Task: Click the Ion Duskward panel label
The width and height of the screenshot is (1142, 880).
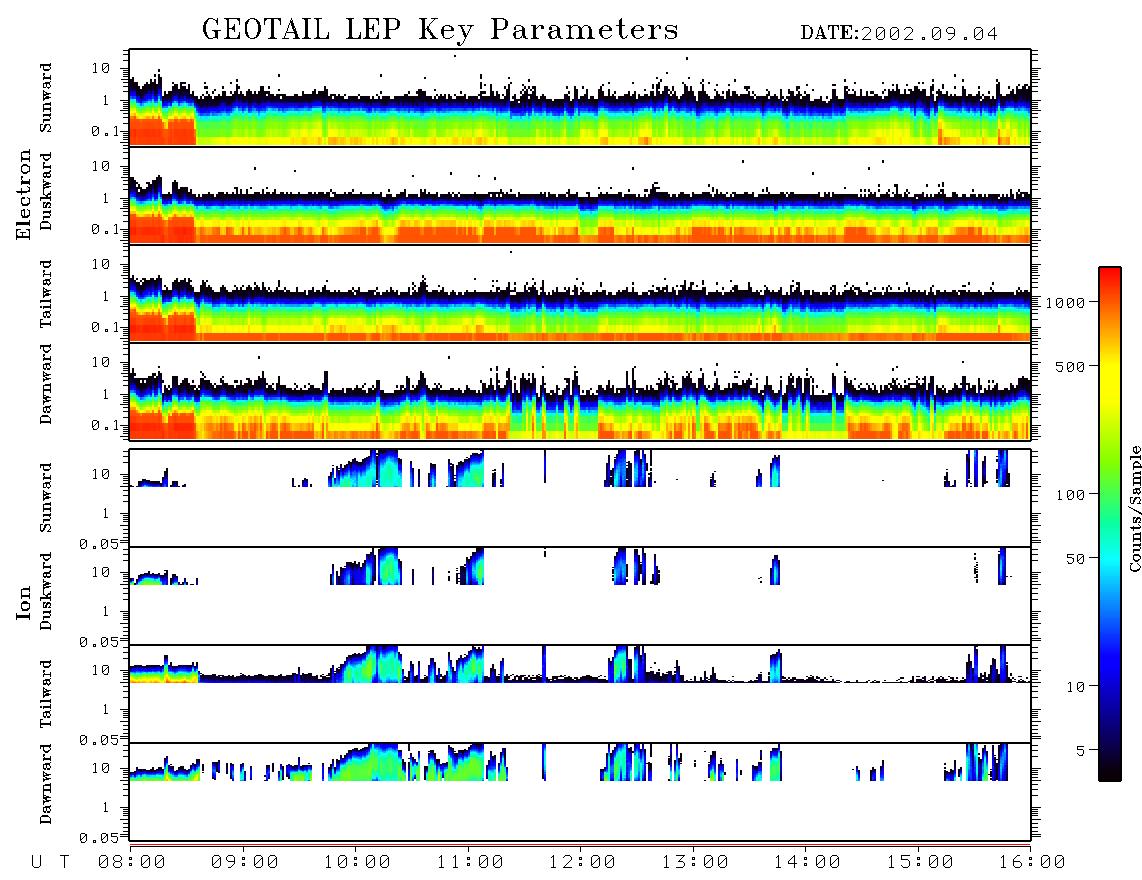Action: pyautogui.click(x=46, y=591)
